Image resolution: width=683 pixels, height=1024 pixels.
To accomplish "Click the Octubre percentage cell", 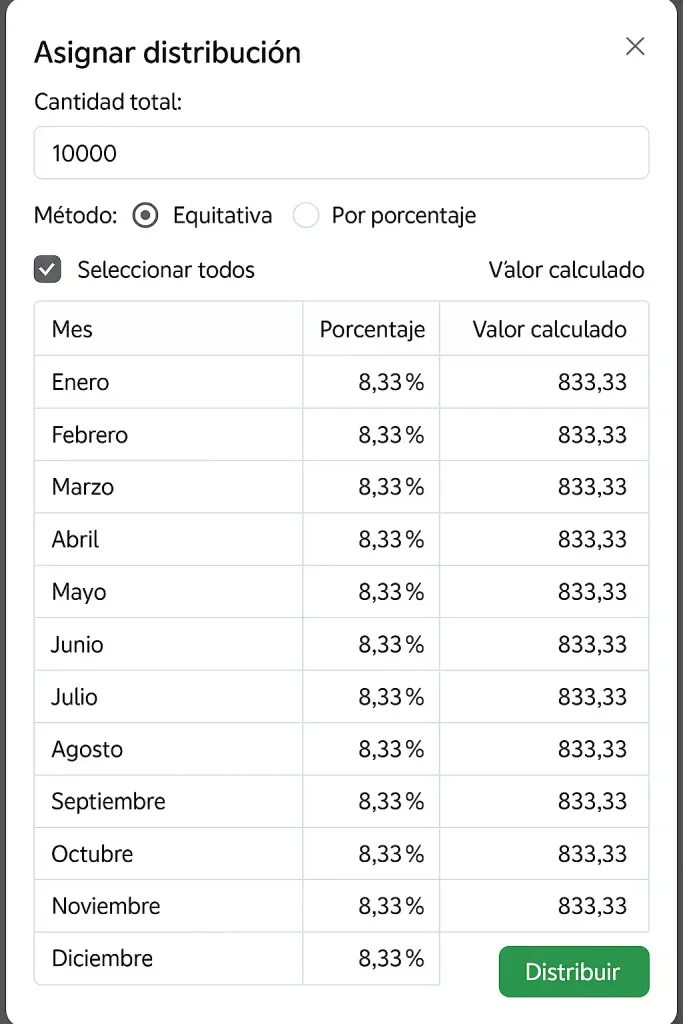I will (391, 854).
